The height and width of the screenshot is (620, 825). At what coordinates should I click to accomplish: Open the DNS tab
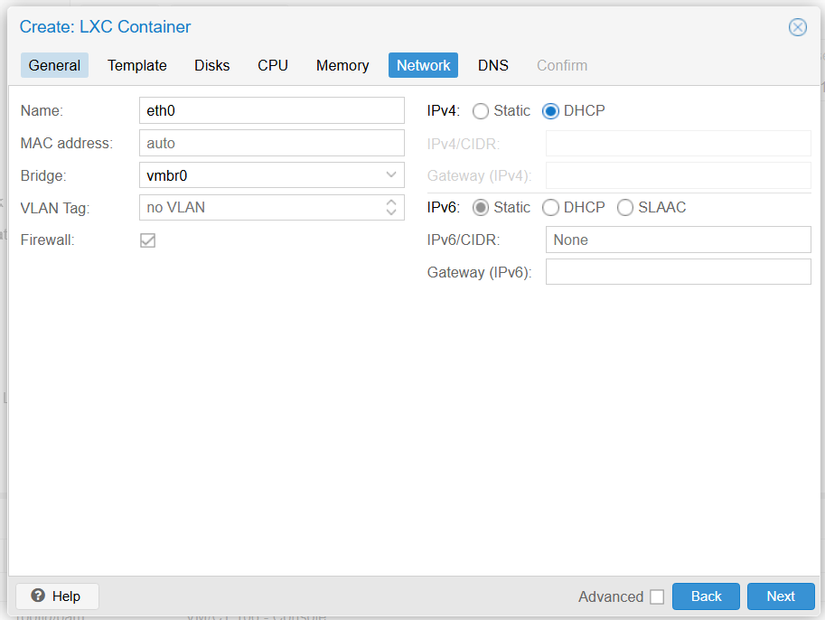[x=493, y=65]
